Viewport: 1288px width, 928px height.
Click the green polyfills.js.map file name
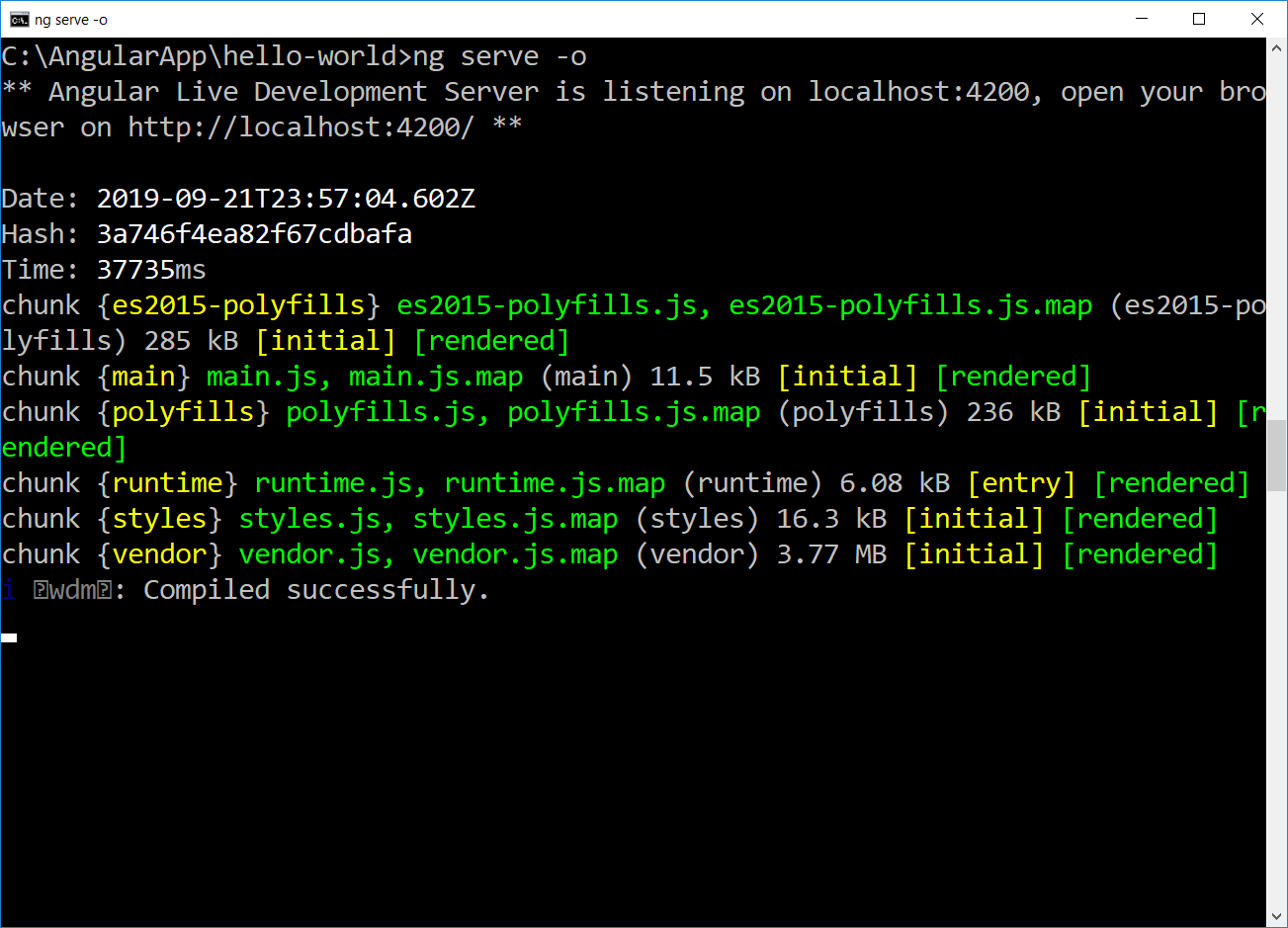pyautogui.click(x=634, y=412)
